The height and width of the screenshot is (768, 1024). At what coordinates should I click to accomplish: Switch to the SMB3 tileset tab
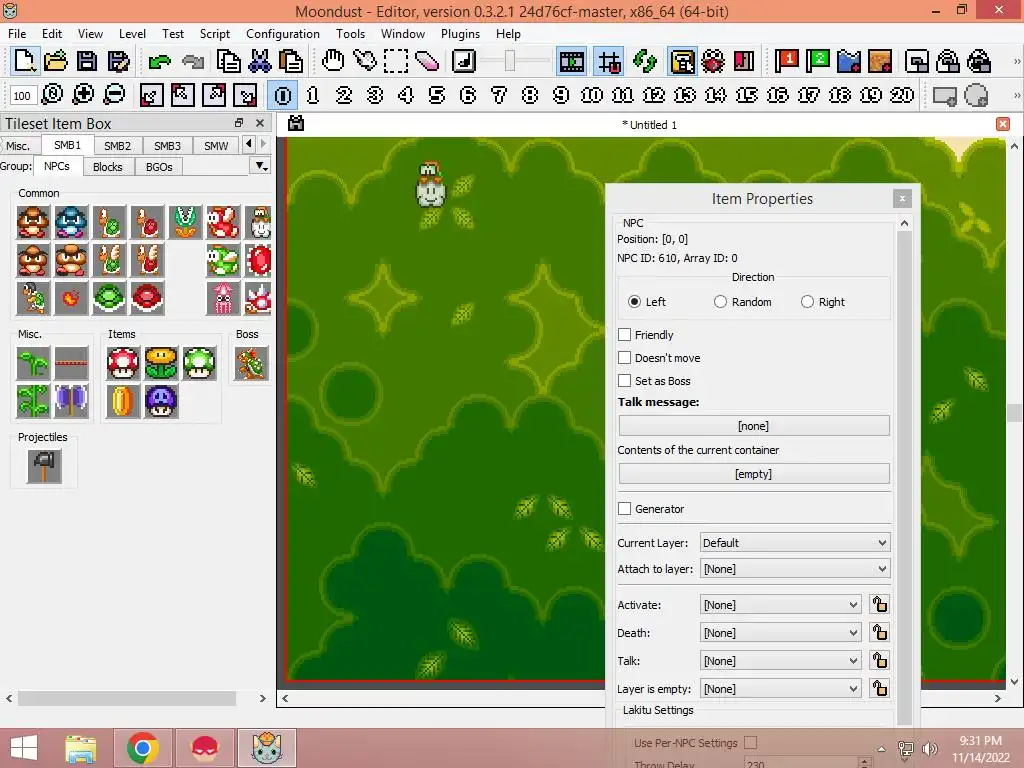click(x=167, y=146)
